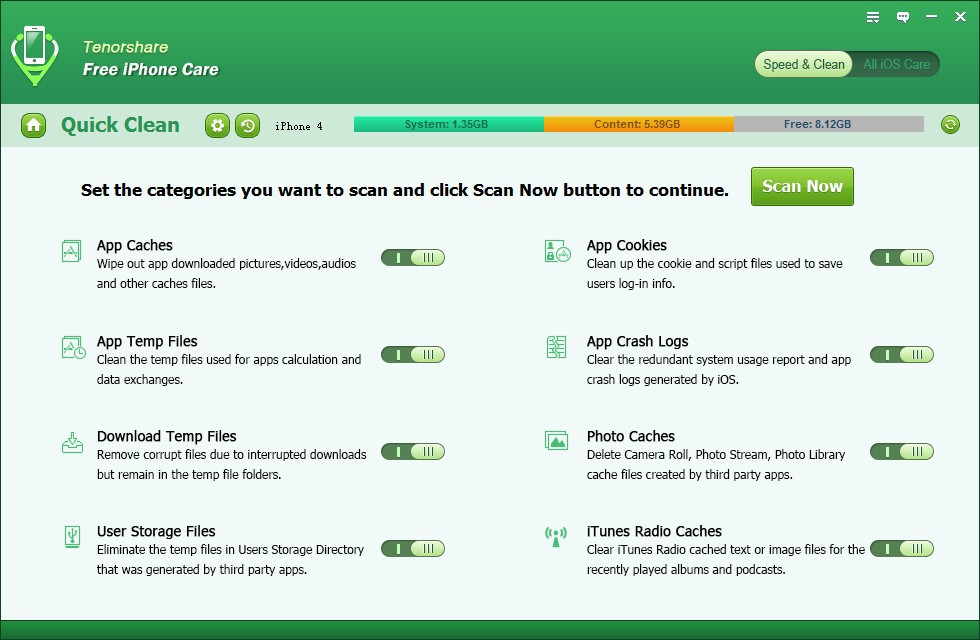980x640 pixels.
Task: Click the App Crash Logs category icon
Action: pyautogui.click(x=556, y=348)
